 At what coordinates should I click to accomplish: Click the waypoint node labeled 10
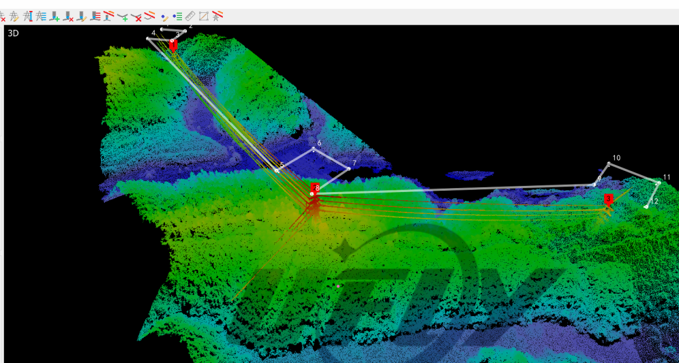(x=608, y=163)
